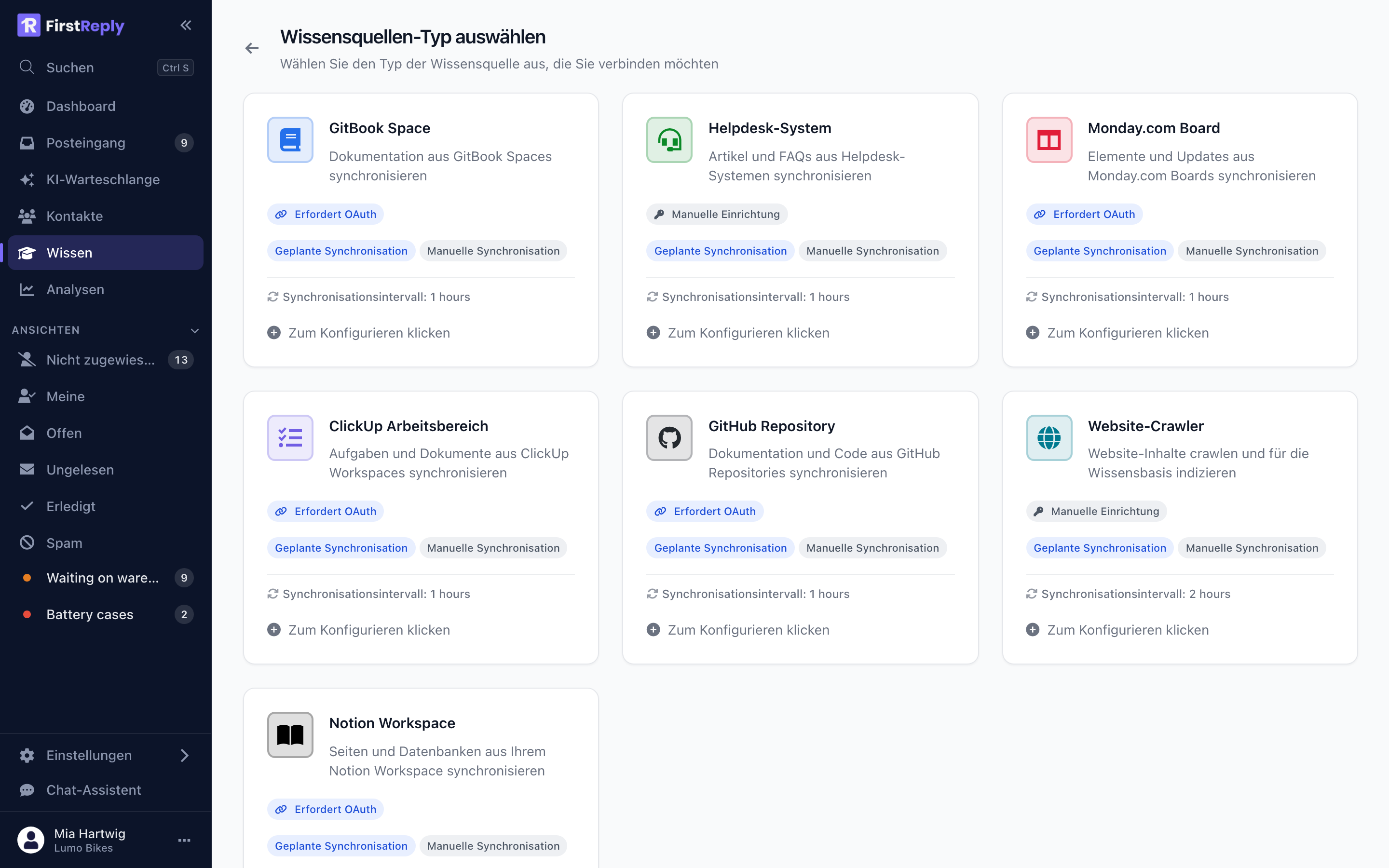
Task: Click the Monday.com Board icon
Action: coord(1049,140)
